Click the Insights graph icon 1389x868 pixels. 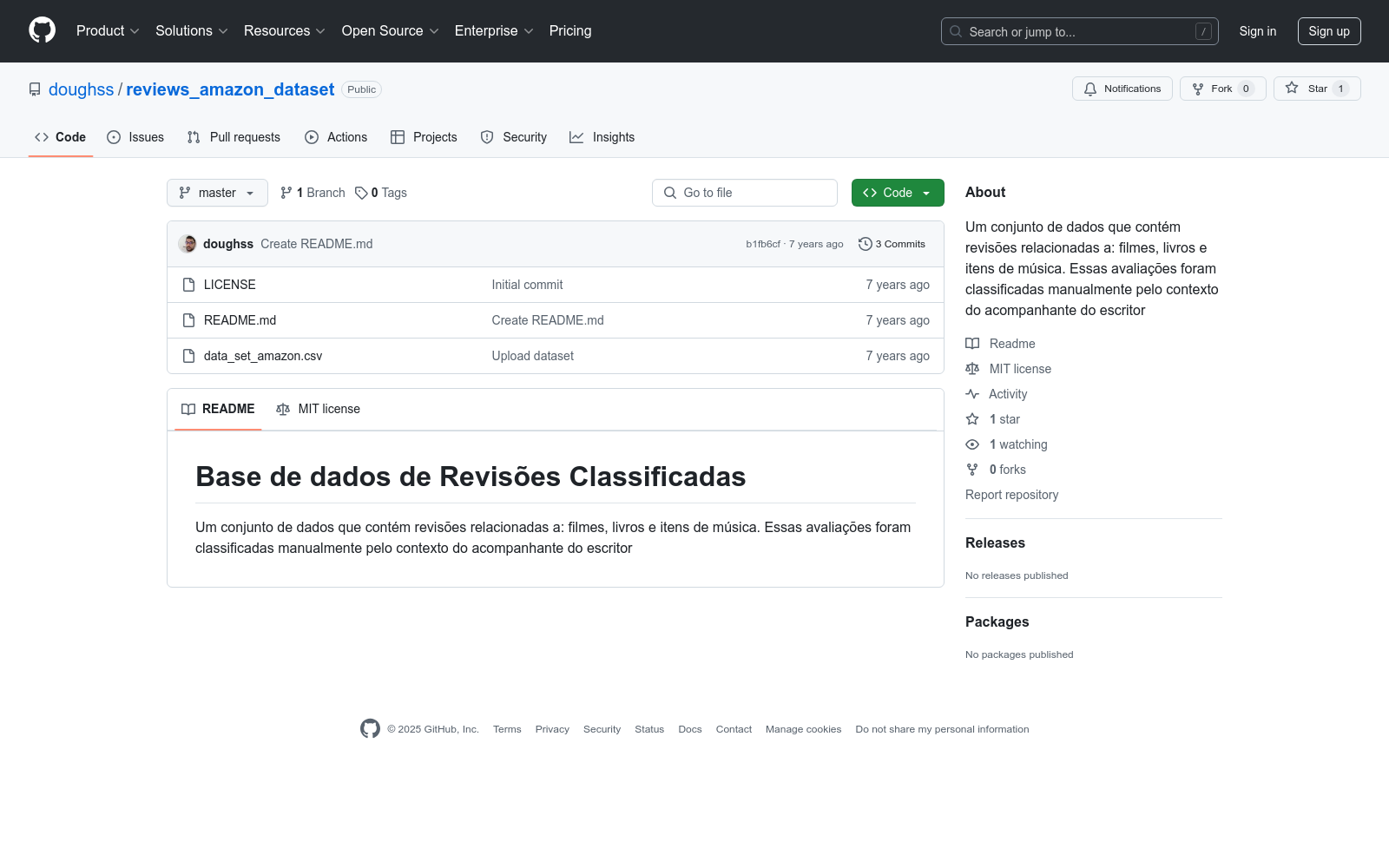click(x=576, y=137)
